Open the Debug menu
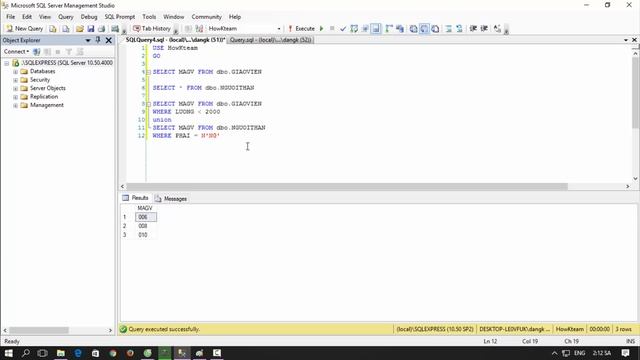This screenshot has height=360, width=640. pos(89,17)
